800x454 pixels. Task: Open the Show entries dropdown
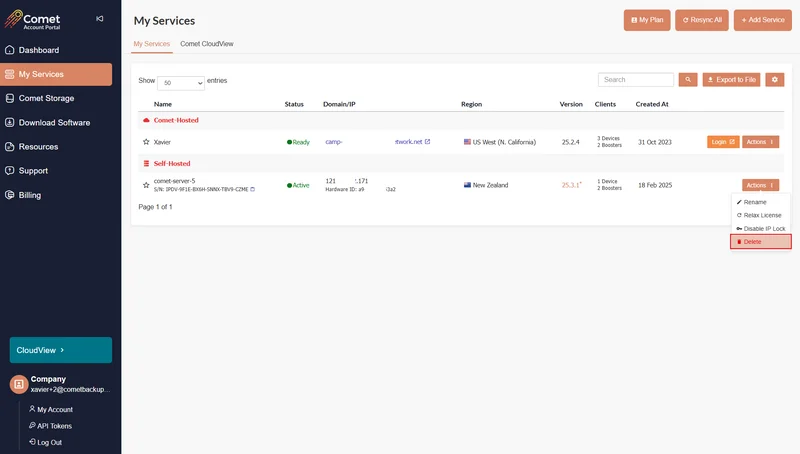pos(181,83)
